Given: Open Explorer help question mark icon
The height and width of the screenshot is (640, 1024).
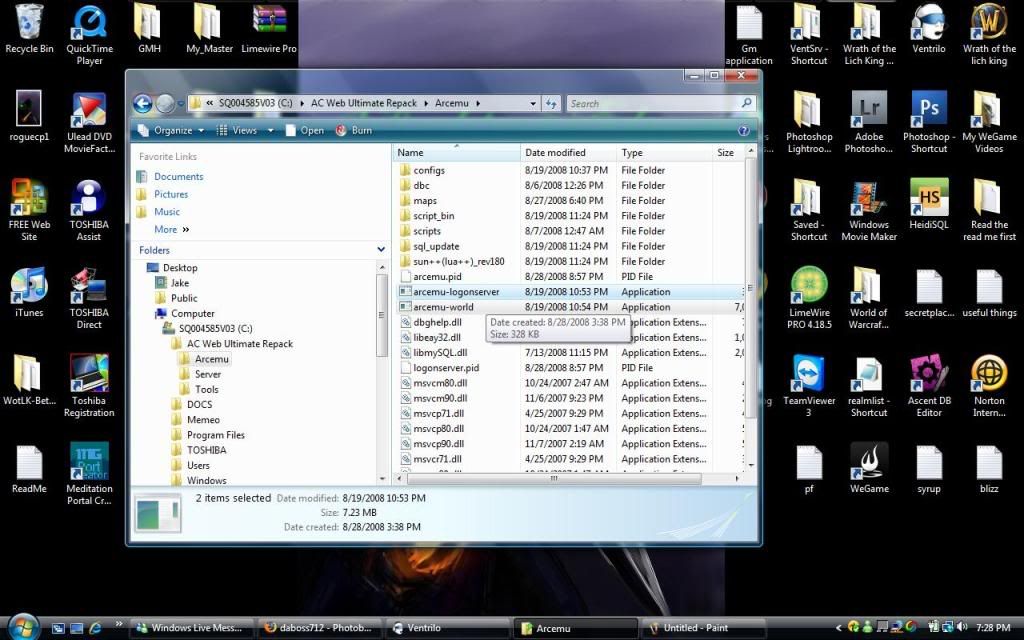Looking at the screenshot, I should tap(743, 131).
